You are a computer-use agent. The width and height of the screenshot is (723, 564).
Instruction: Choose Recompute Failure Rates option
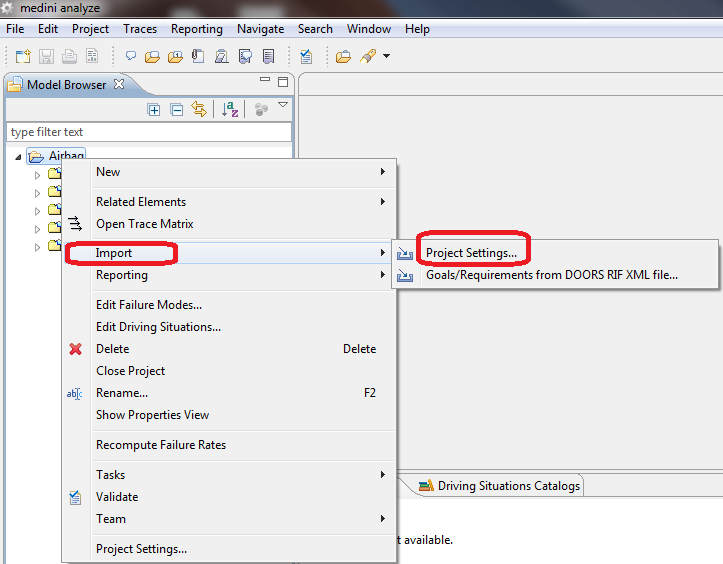pos(160,445)
